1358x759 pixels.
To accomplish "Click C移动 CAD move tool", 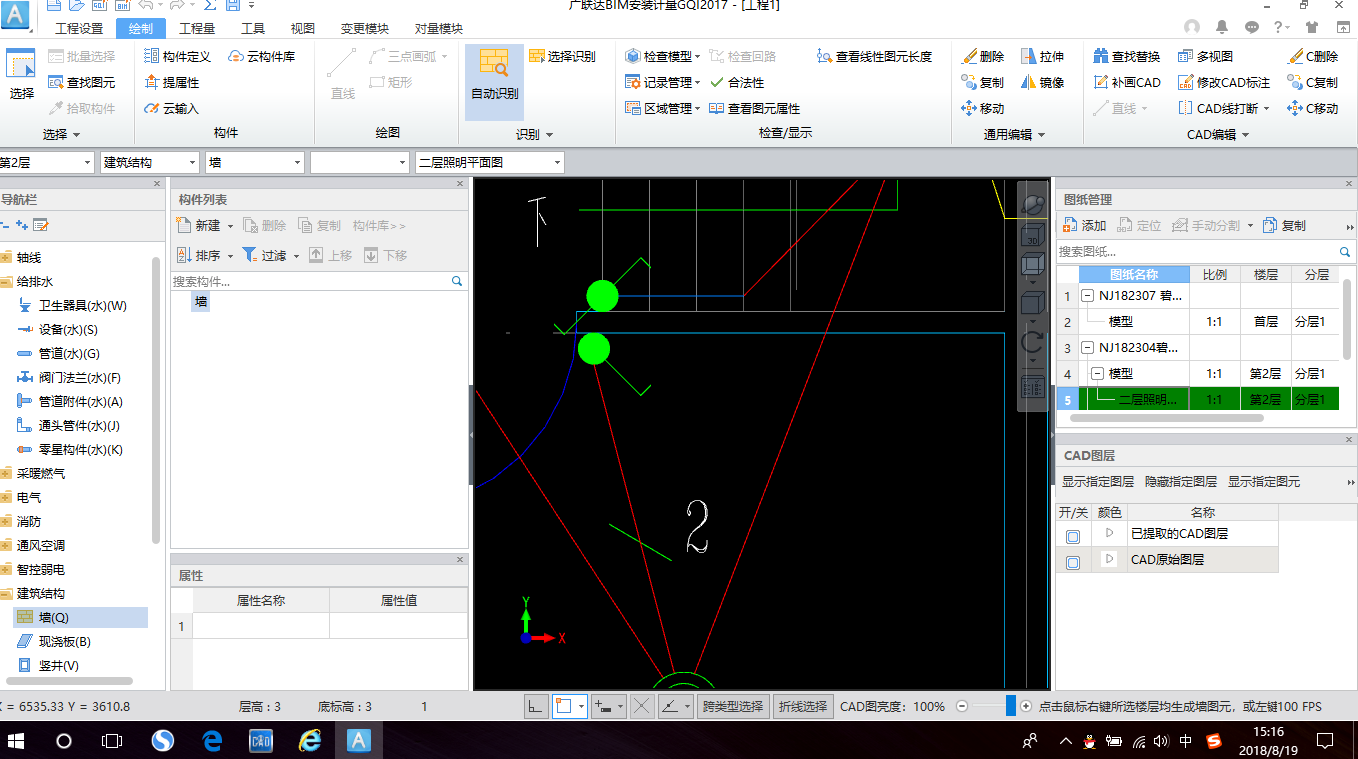I will pyautogui.click(x=1313, y=108).
